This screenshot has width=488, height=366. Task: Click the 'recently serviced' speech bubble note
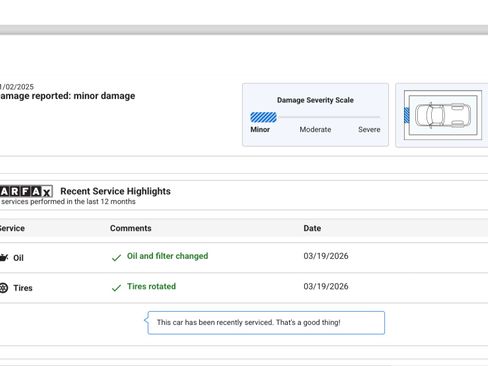pos(266,323)
